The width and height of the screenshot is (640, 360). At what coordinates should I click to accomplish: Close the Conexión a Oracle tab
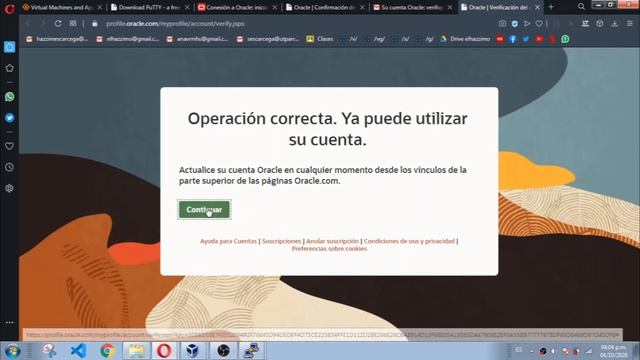(x=275, y=7)
